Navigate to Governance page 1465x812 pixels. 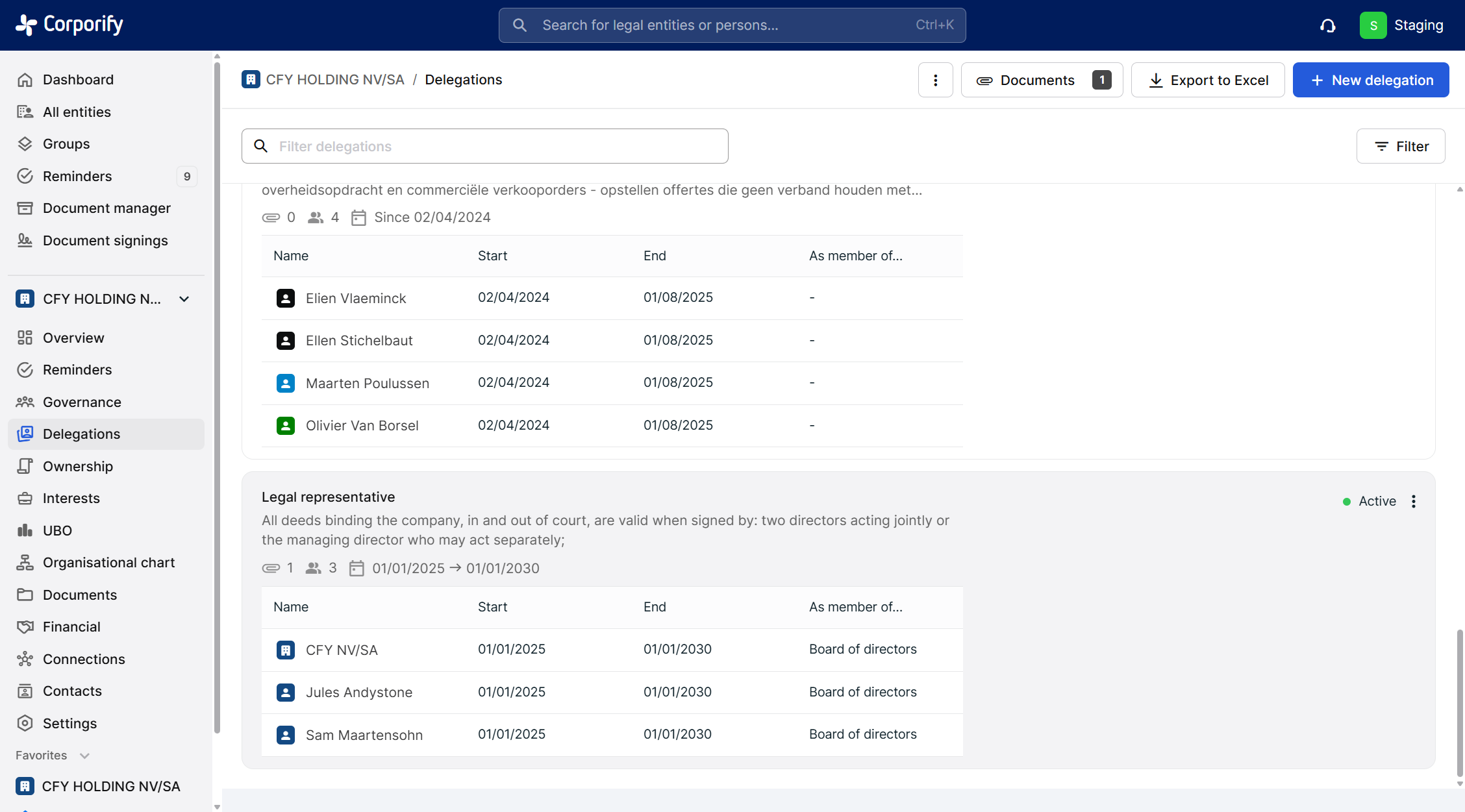(82, 402)
